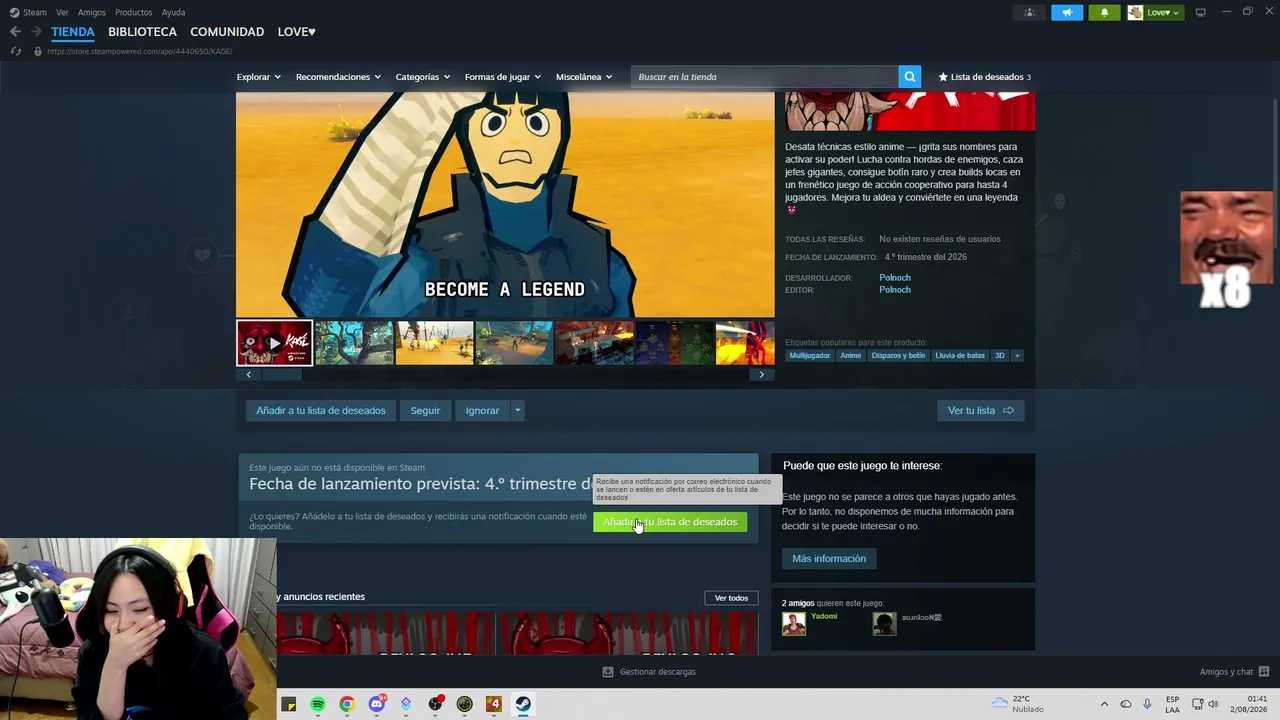Open the volume tray icon
Screen dimensions: 1280x720
point(1214,704)
